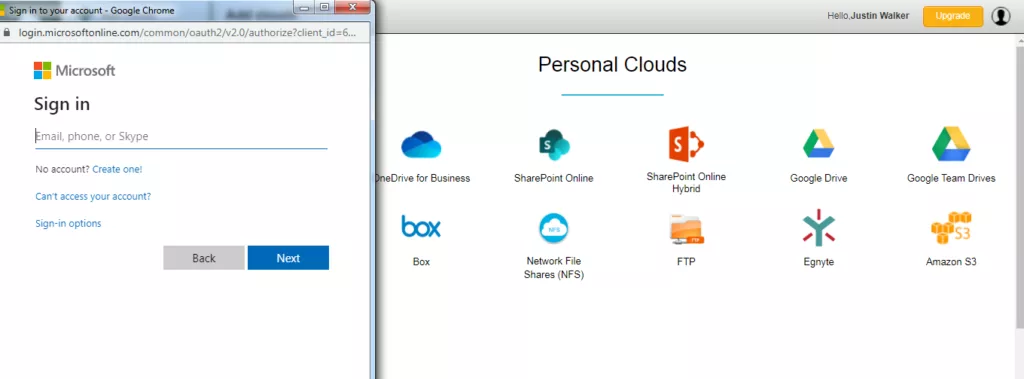
Task: Follow the Create one! link
Action: [x=117, y=169]
